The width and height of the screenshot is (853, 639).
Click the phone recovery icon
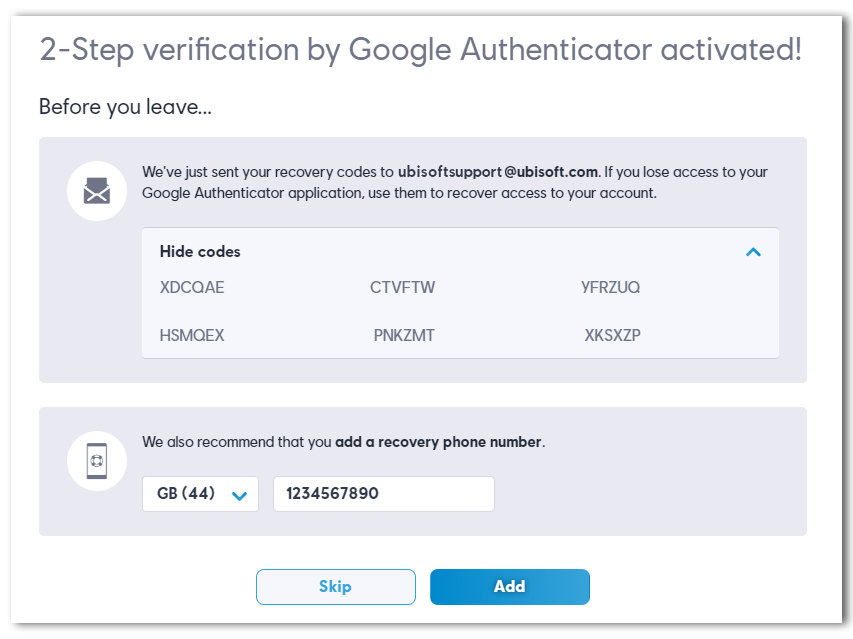[97, 461]
